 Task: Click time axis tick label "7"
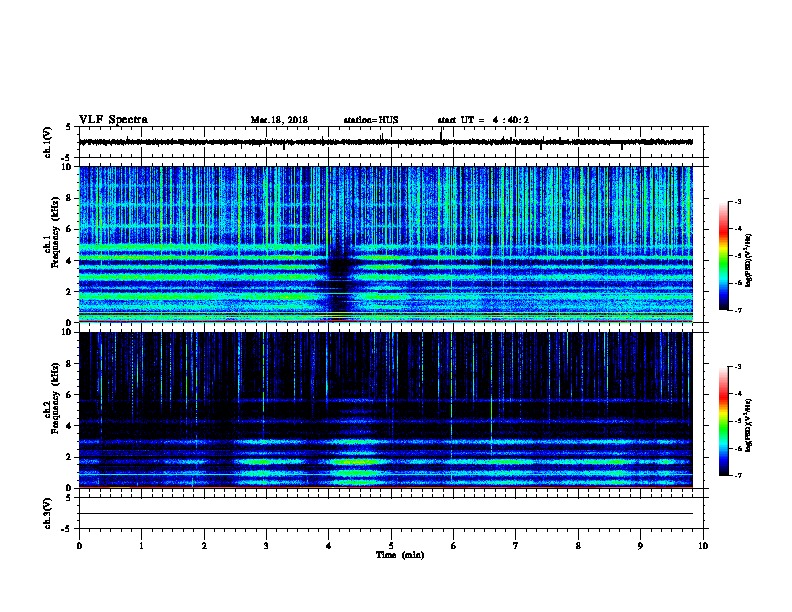(x=516, y=546)
